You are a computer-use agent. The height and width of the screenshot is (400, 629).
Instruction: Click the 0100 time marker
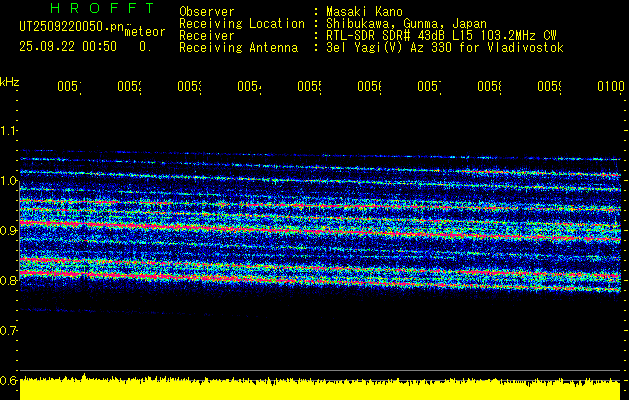tap(611, 86)
